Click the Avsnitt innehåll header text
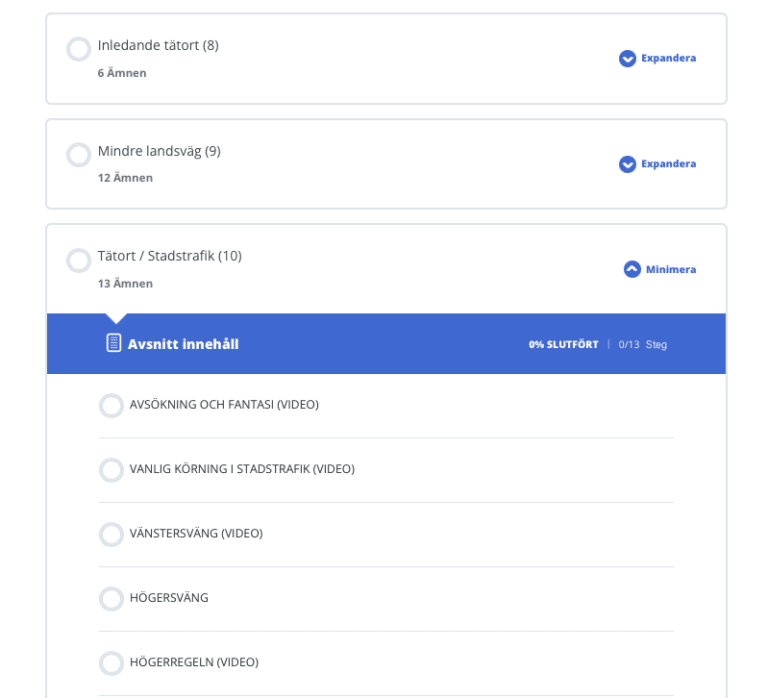Image resolution: width=768 pixels, height=698 pixels. [183, 344]
